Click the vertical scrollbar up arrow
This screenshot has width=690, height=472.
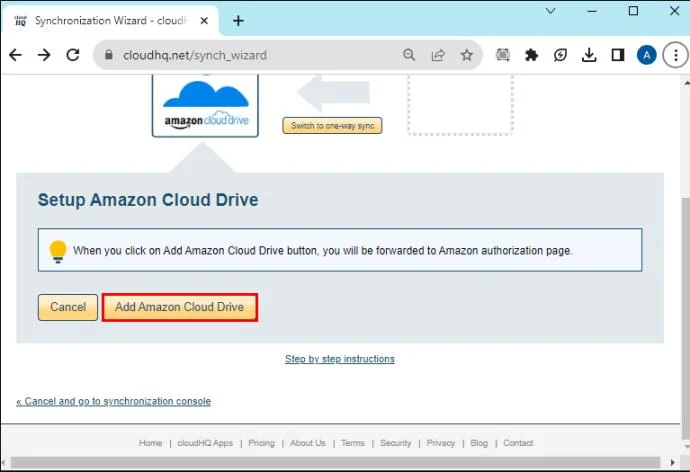point(686,82)
